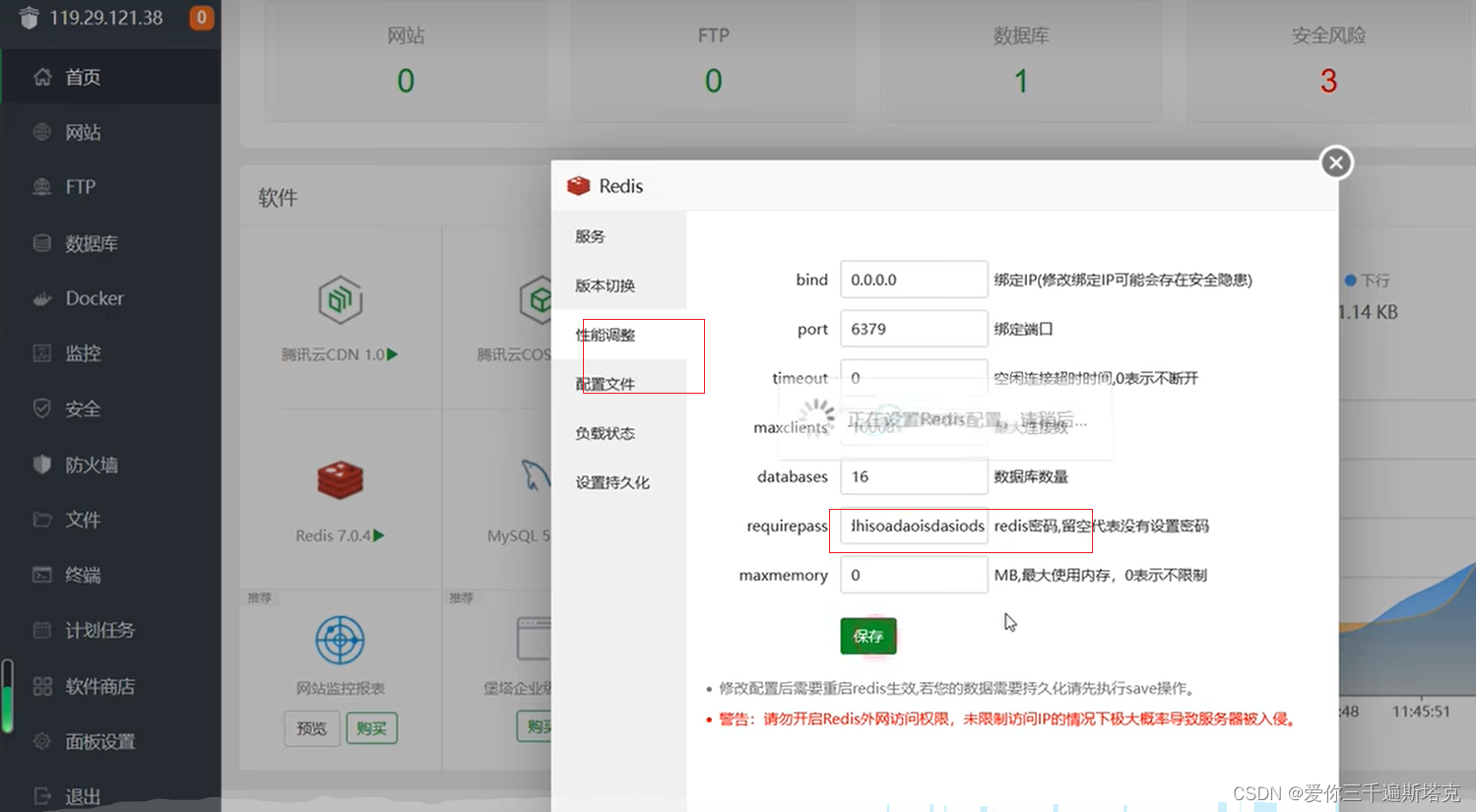
Task: Click the folder icon beside 文件
Action: coord(42,520)
